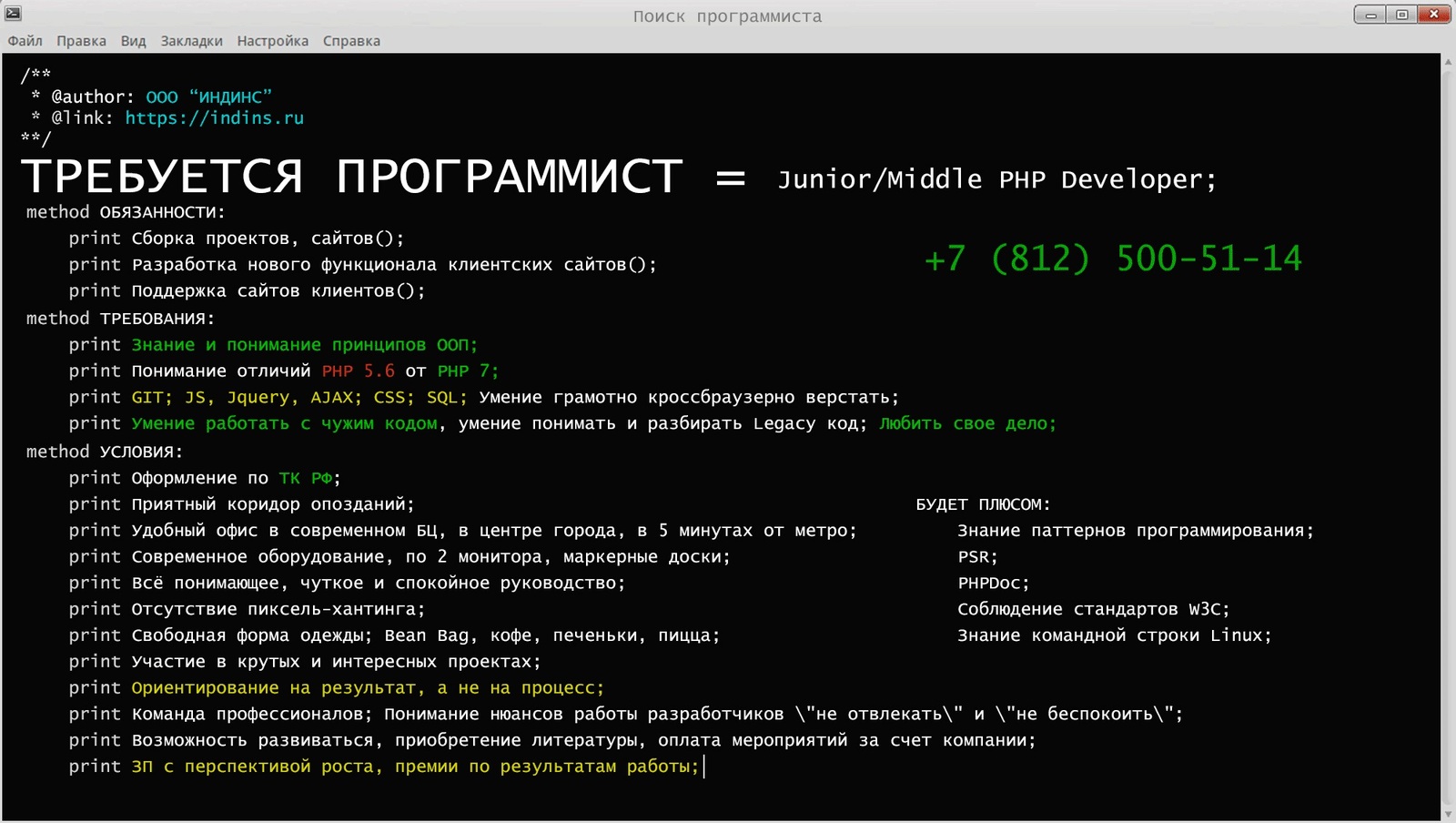
Task: Close the Поиск программиста window
Action: 1434,15
